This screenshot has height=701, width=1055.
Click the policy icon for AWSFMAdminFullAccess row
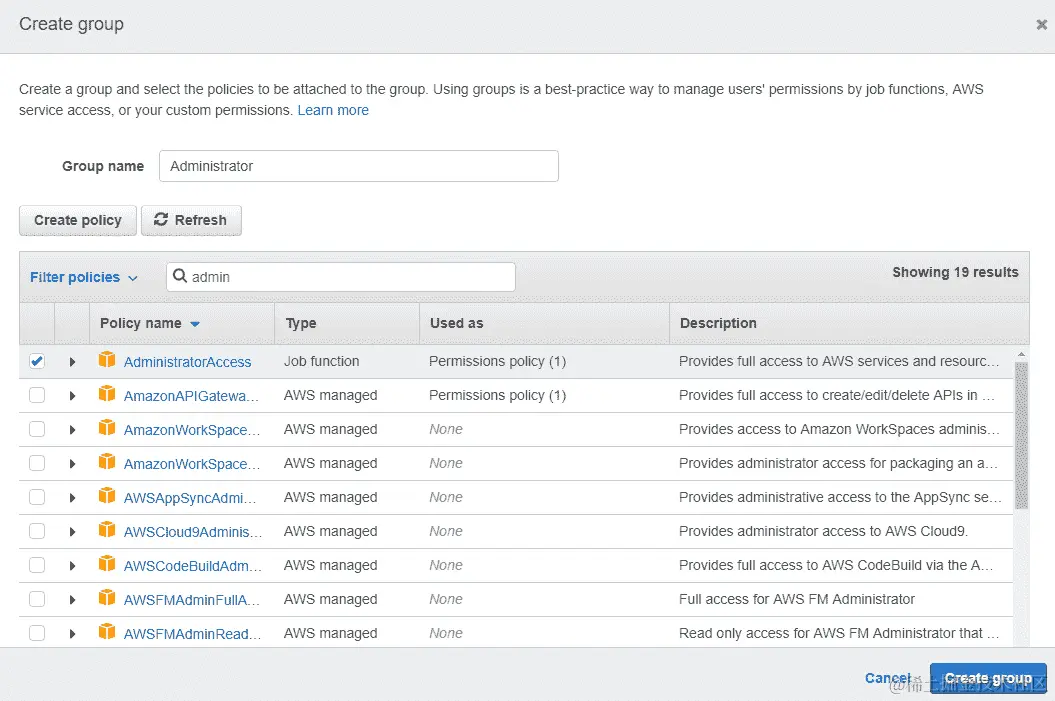(107, 599)
